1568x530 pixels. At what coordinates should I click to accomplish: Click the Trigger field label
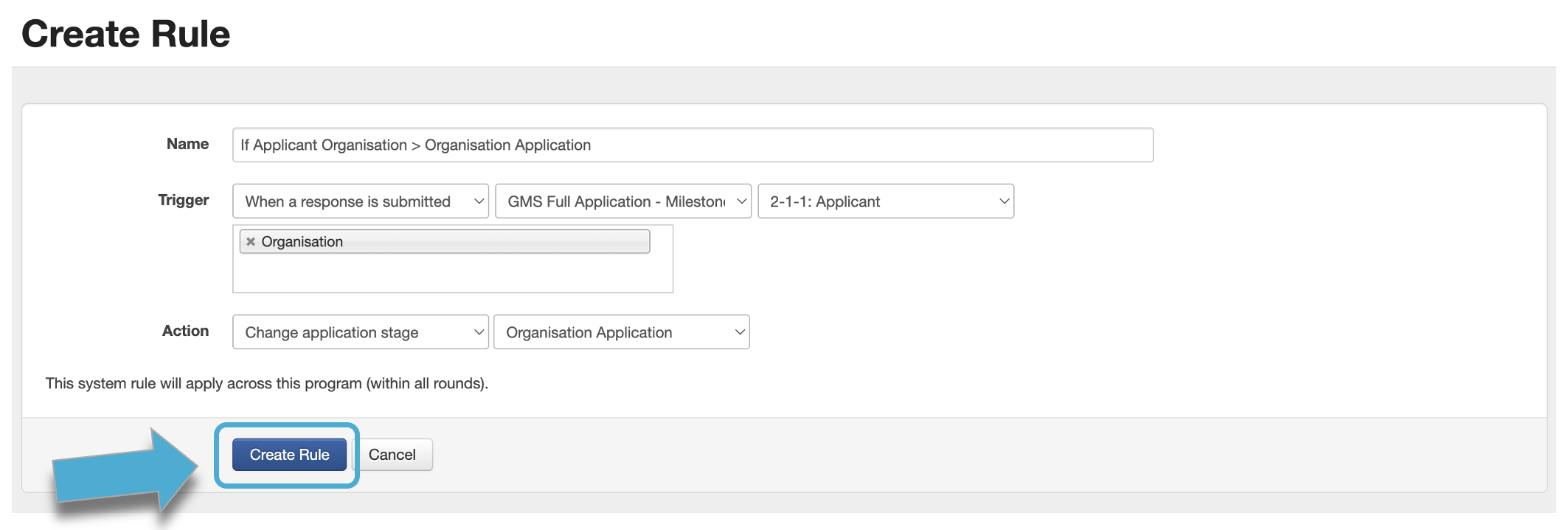pyautogui.click(x=183, y=200)
